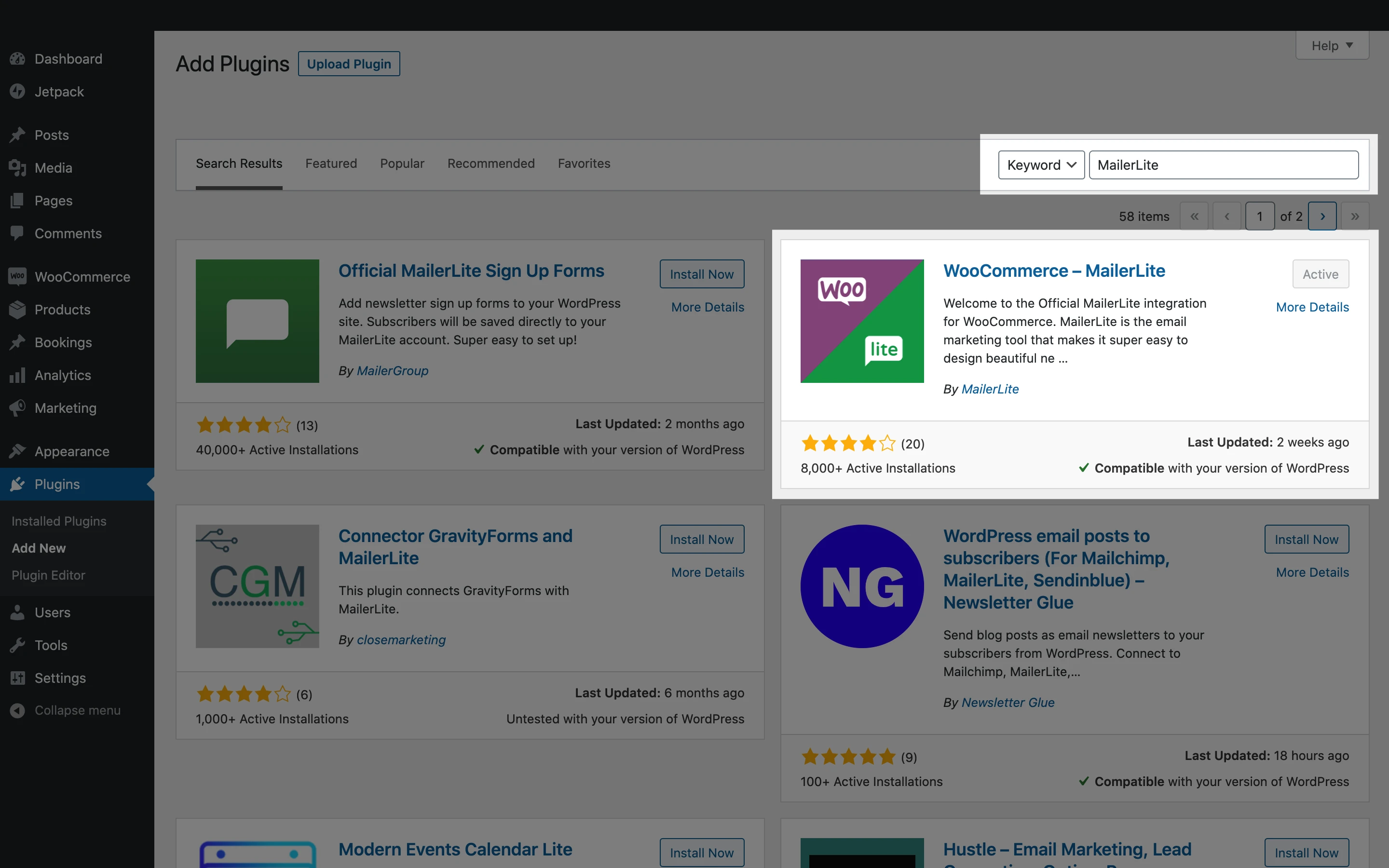Open the Keyword search type dropdown
Viewport: 1389px width, 868px height.
pyautogui.click(x=1041, y=165)
